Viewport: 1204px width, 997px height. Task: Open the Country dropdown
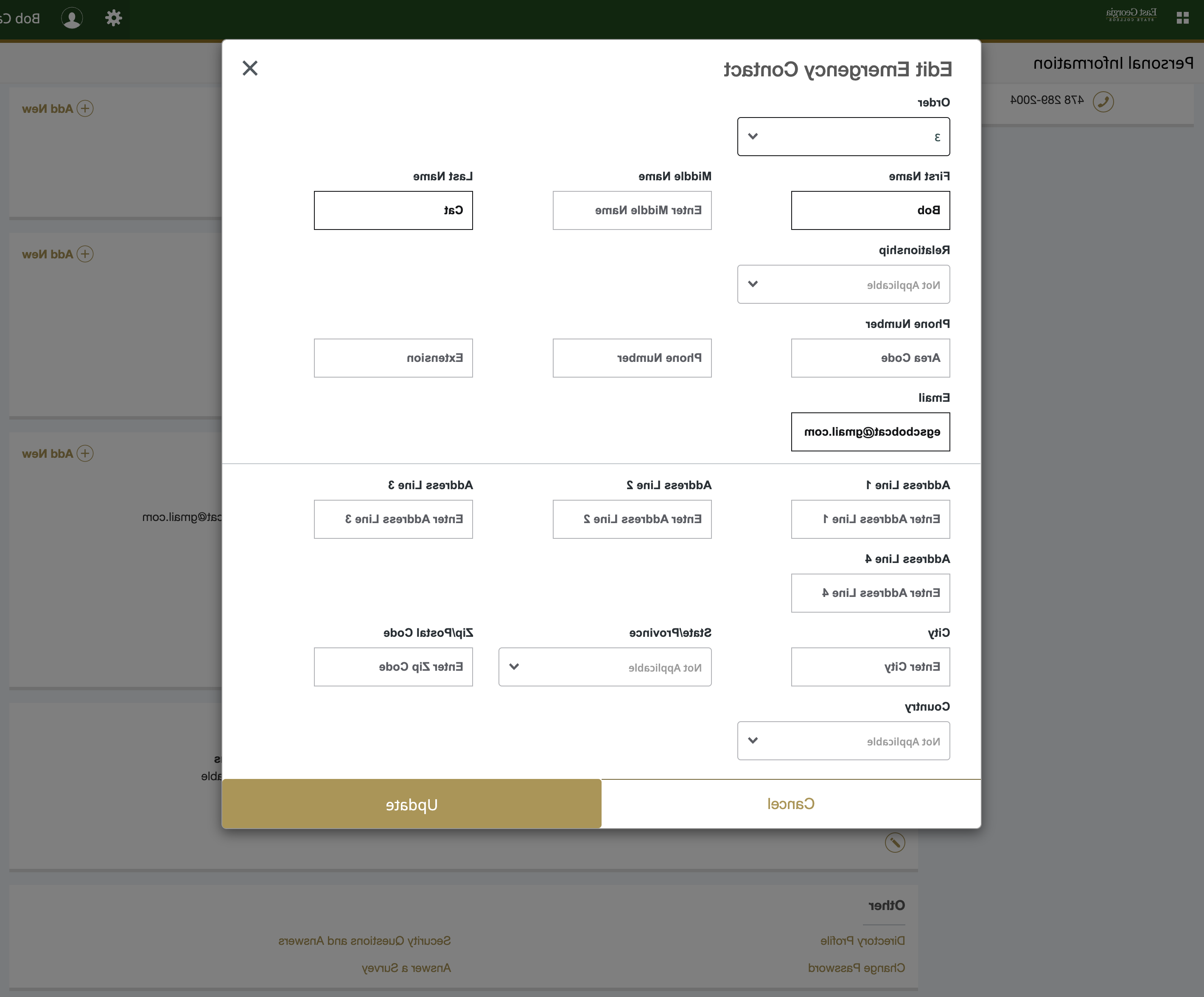pos(843,741)
